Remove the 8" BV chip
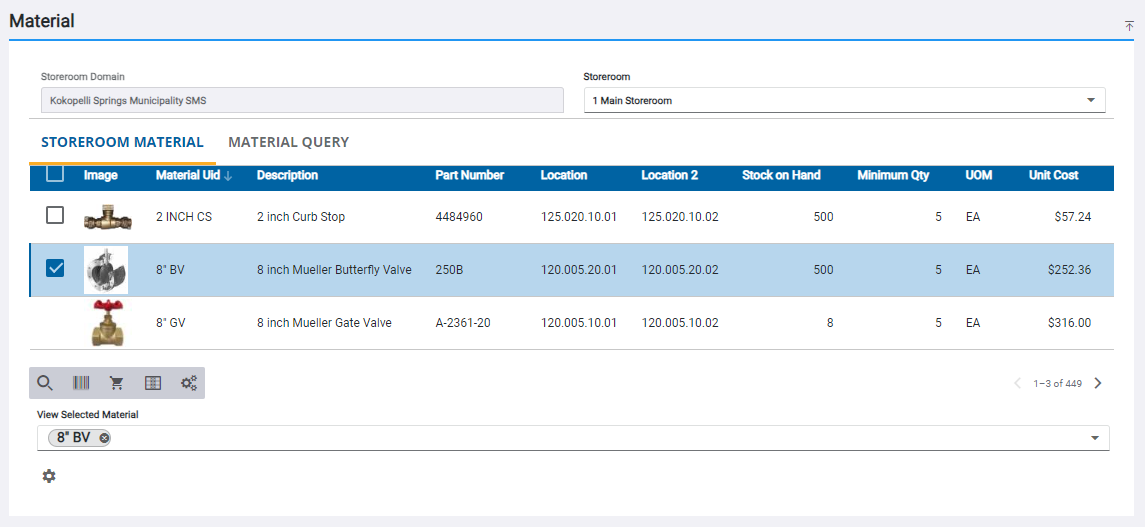This screenshot has width=1145, height=527. (104, 438)
